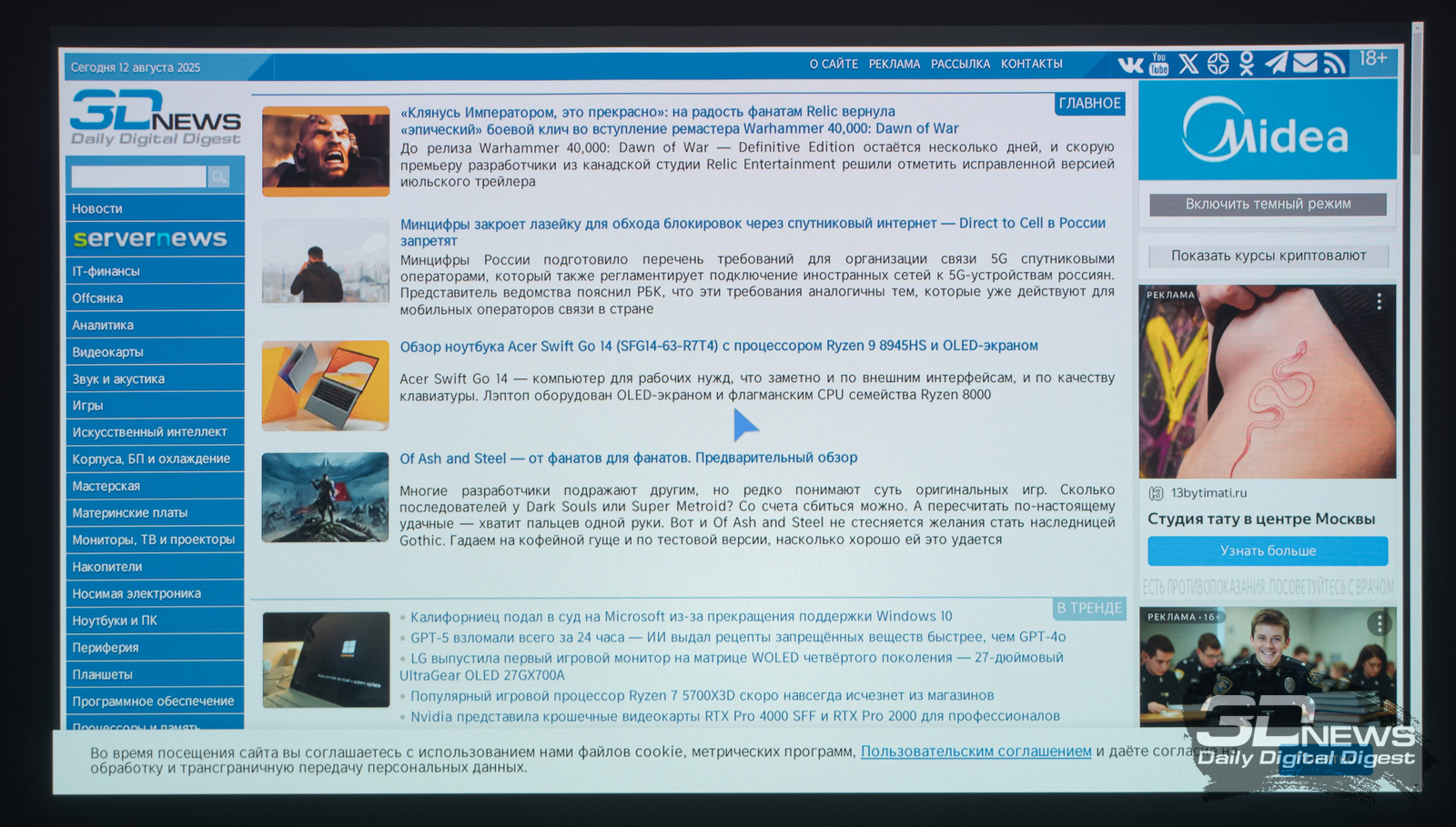
Task: Open the YouTube channel icon
Action: (1158, 64)
